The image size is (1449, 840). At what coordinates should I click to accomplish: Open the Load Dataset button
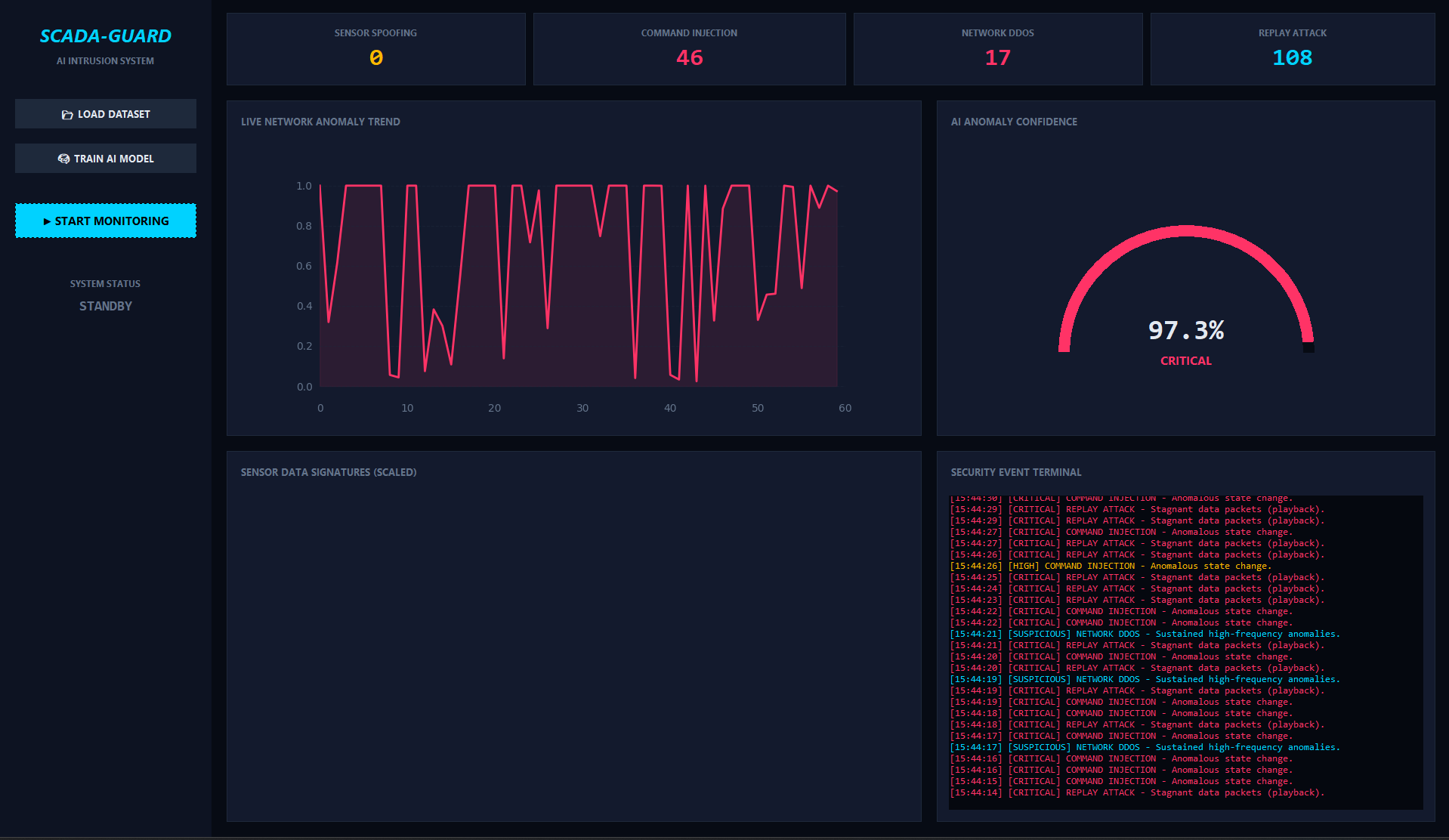click(105, 113)
